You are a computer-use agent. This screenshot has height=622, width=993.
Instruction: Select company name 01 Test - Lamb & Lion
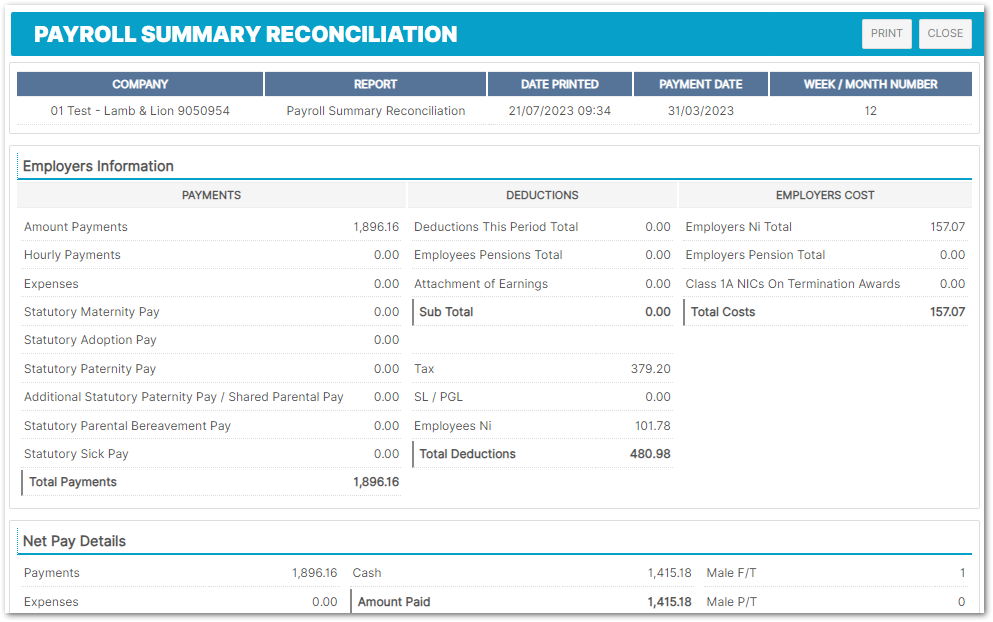point(140,111)
